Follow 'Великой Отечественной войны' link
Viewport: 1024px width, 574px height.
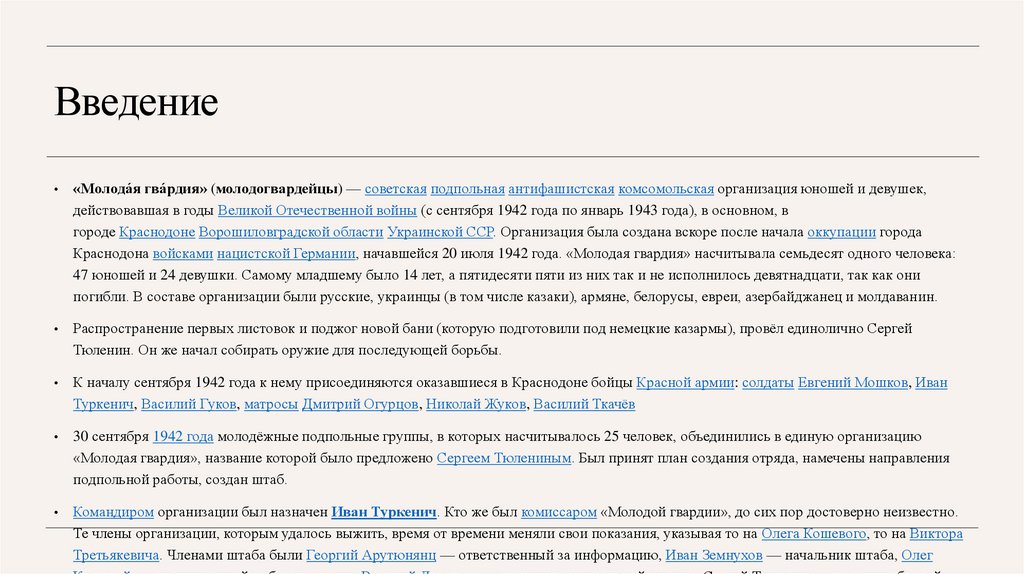coord(317,210)
